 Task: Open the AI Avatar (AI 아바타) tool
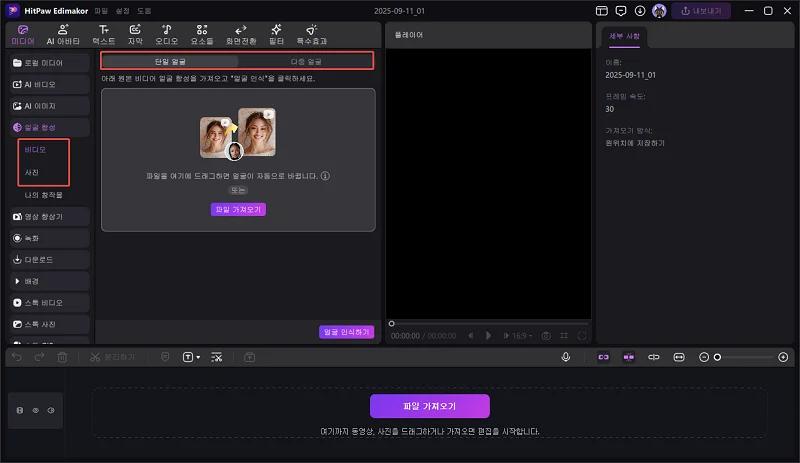[63, 35]
